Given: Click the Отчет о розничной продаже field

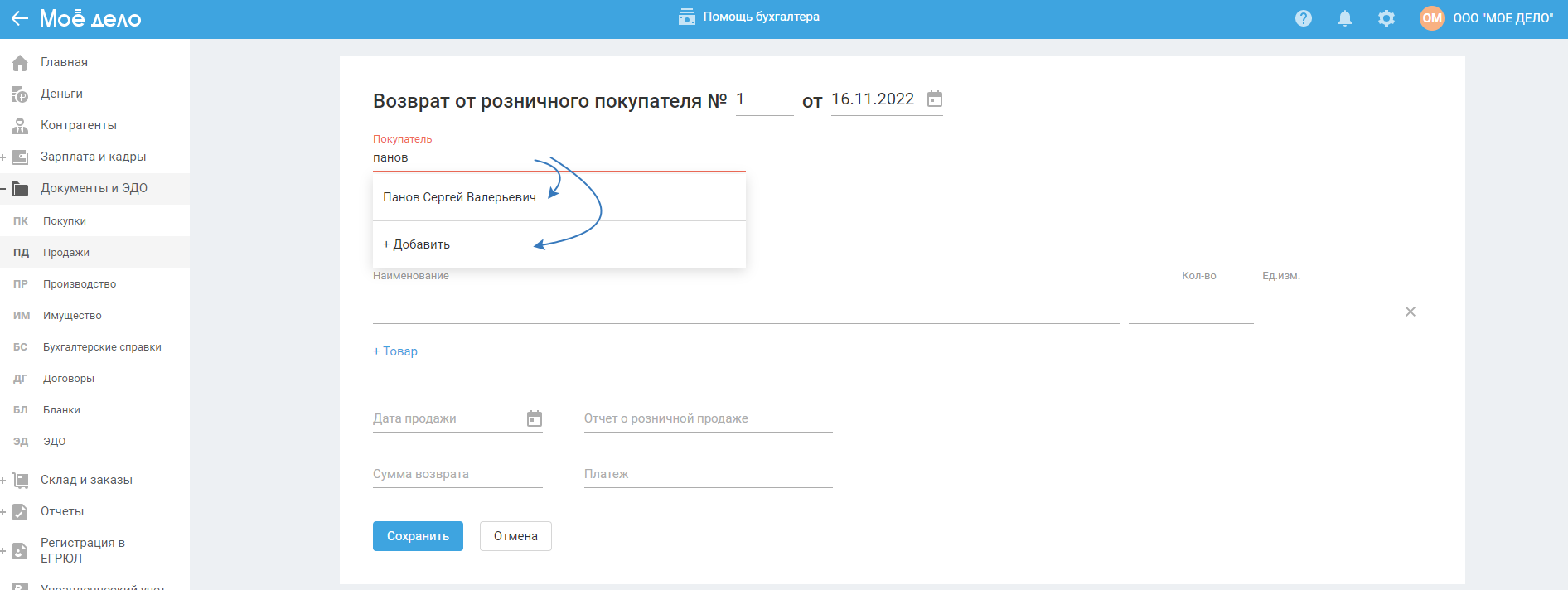Looking at the screenshot, I should point(709,418).
